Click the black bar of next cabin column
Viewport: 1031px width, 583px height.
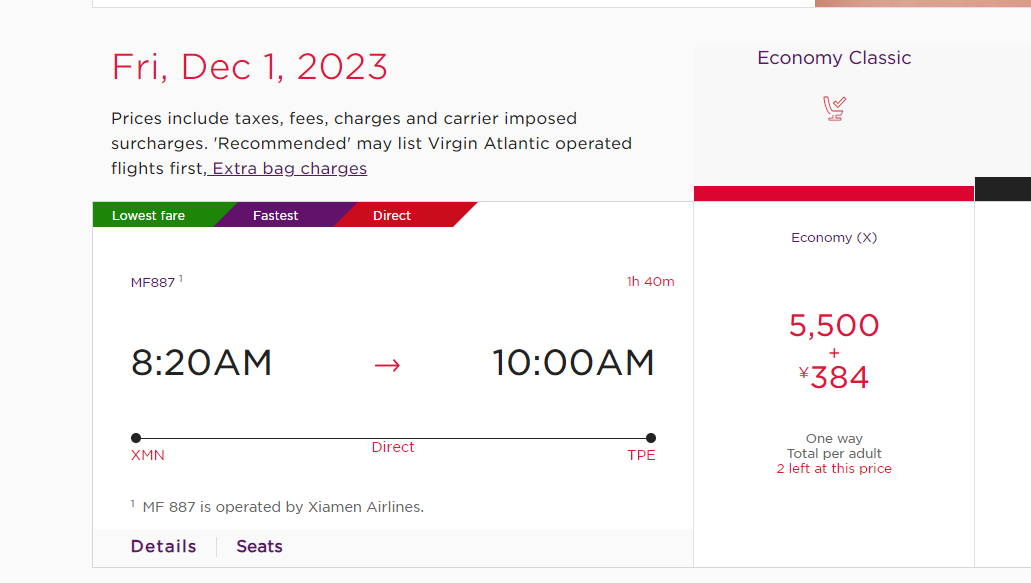pyautogui.click(x=1003, y=189)
